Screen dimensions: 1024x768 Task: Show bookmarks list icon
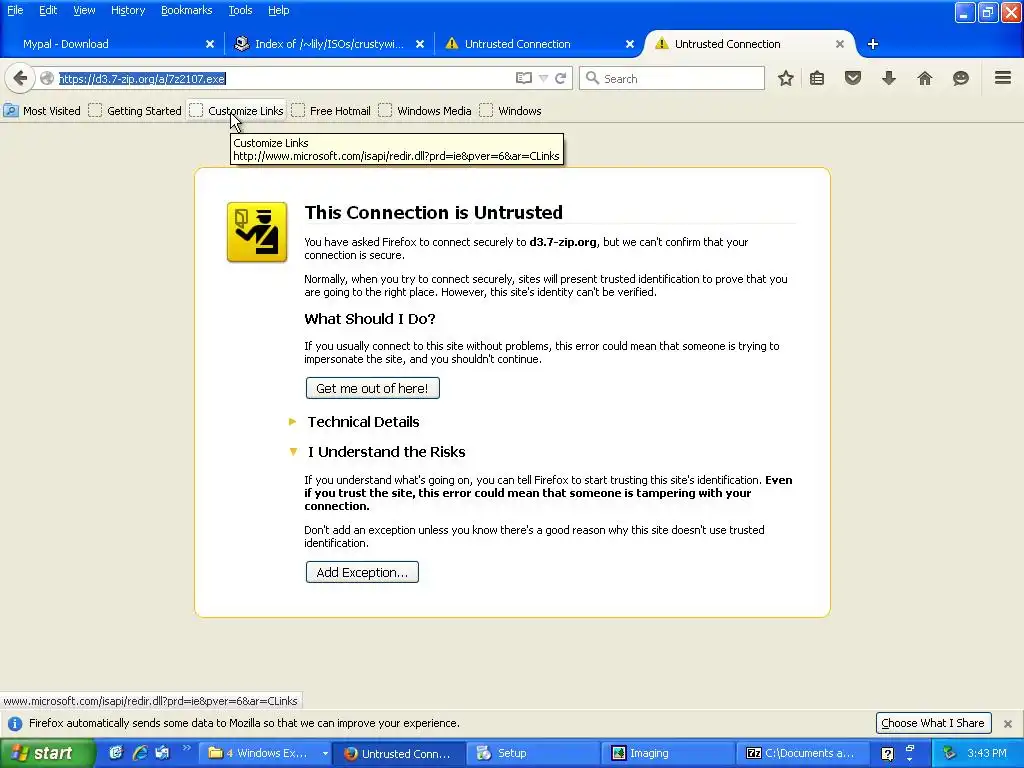click(817, 78)
